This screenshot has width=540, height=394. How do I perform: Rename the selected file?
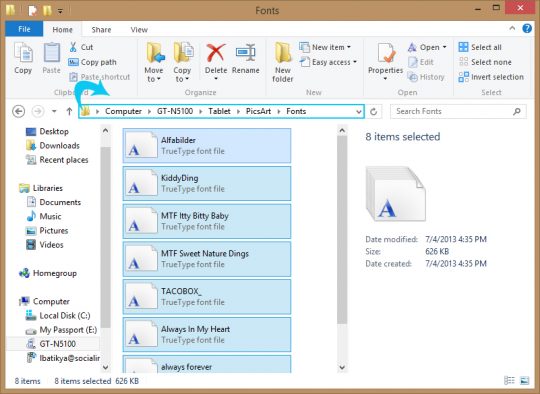[x=246, y=59]
